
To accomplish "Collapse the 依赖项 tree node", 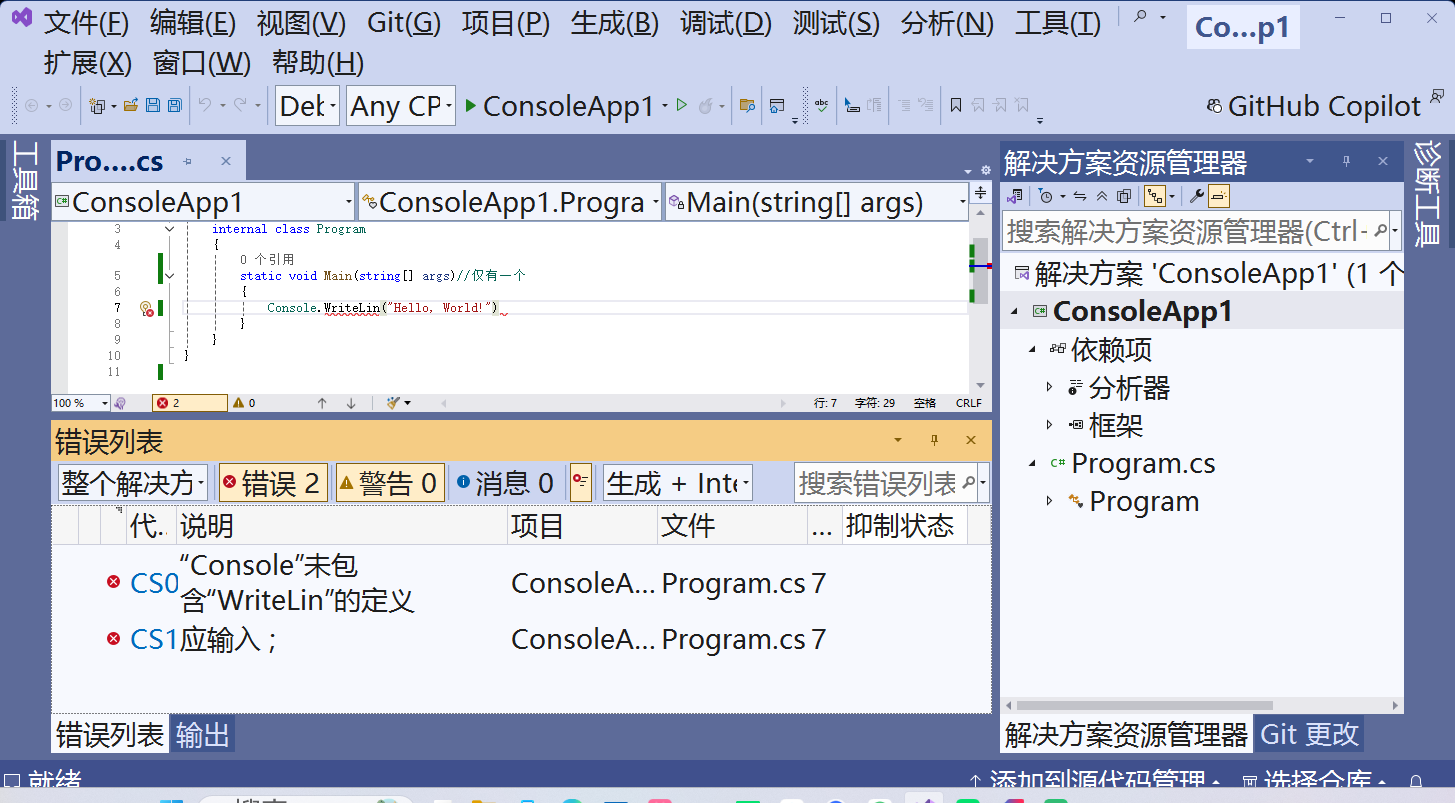I will [1031, 349].
